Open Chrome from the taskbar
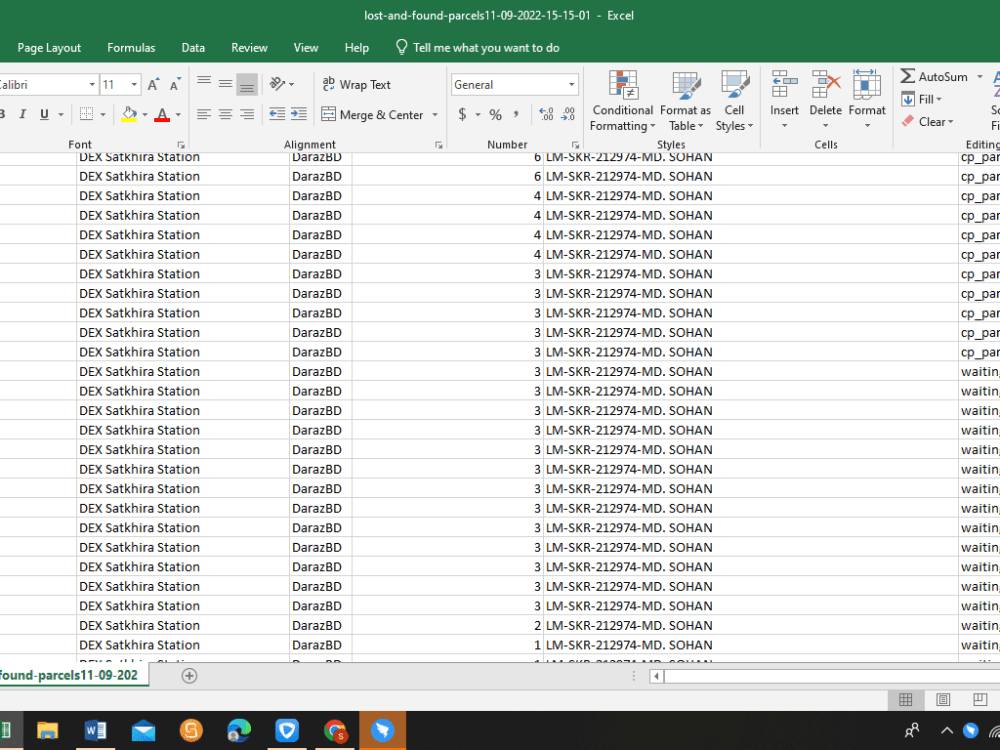The width and height of the screenshot is (1000, 750). (x=335, y=731)
